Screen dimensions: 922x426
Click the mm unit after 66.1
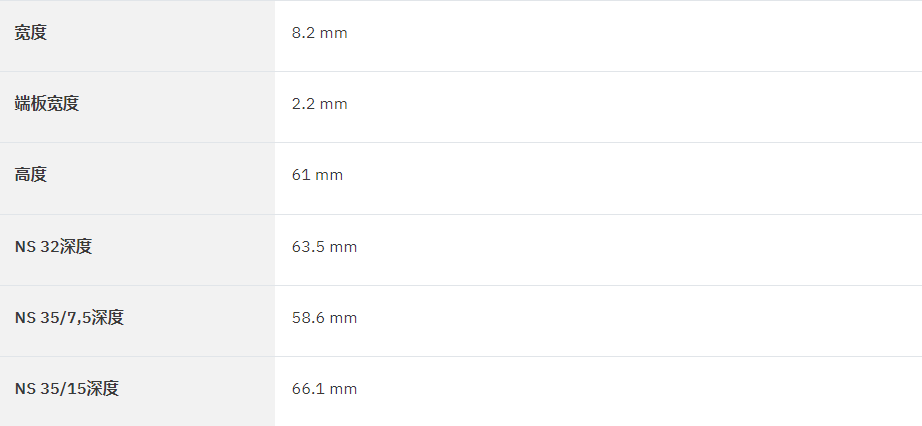tap(343, 390)
